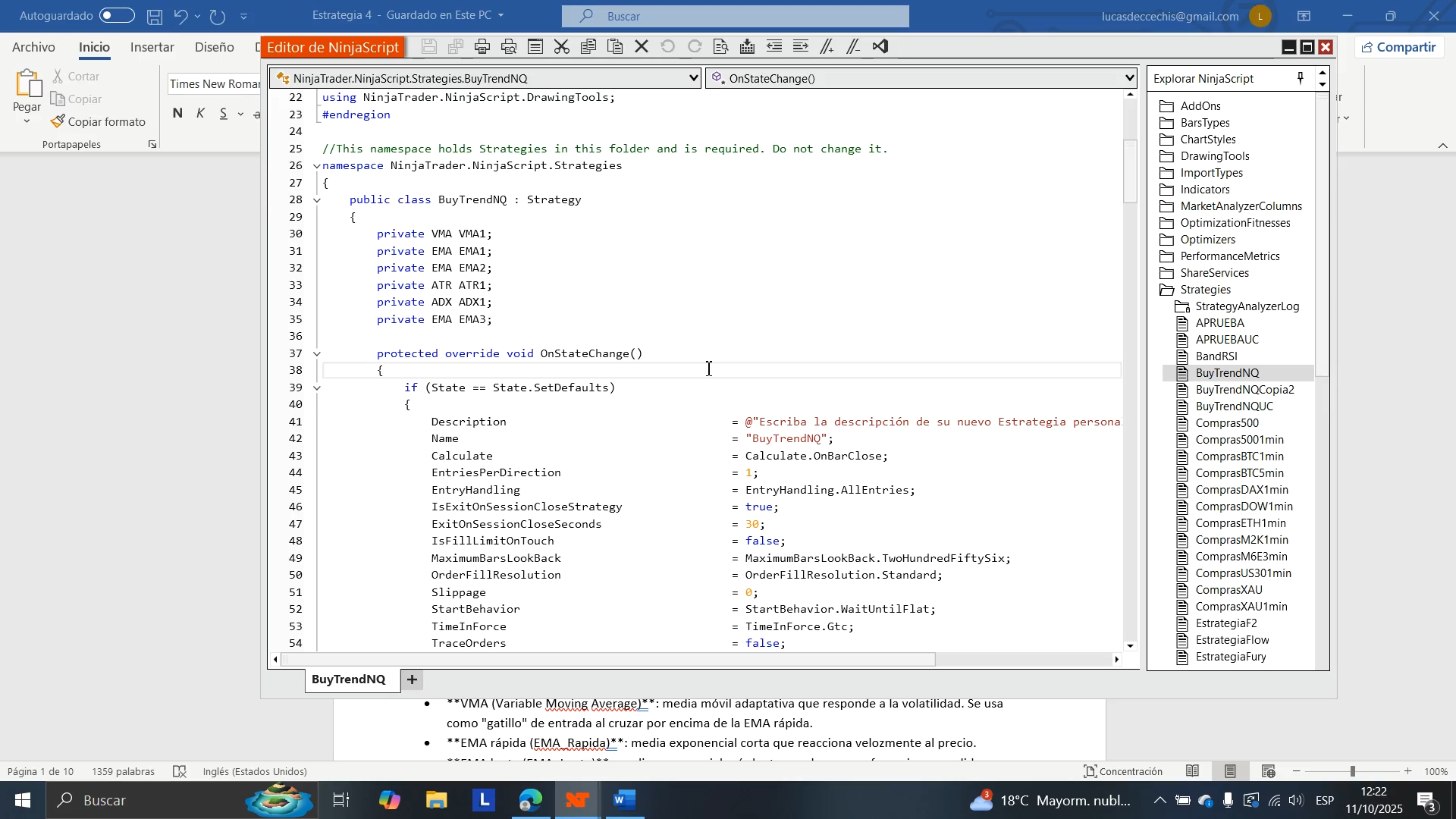1456x819 pixels.
Task: Click the Paste icon in NinjaScript toolbar
Action: click(615, 47)
